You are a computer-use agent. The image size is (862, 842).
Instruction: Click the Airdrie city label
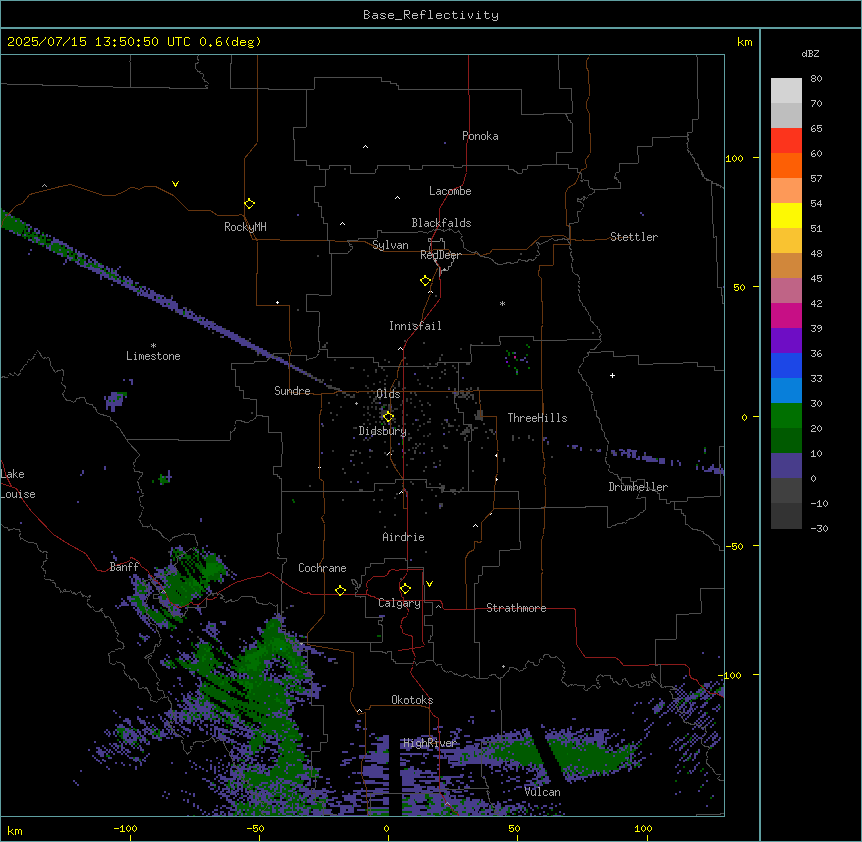(x=404, y=537)
